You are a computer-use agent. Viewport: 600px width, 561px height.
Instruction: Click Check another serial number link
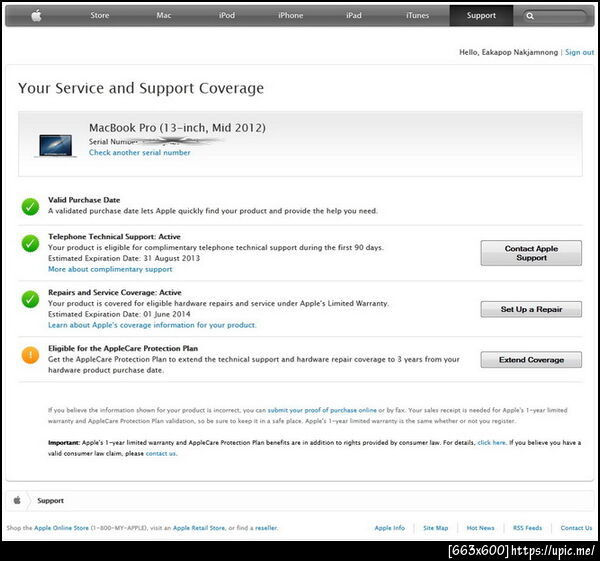pyautogui.click(x=139, y=152)
